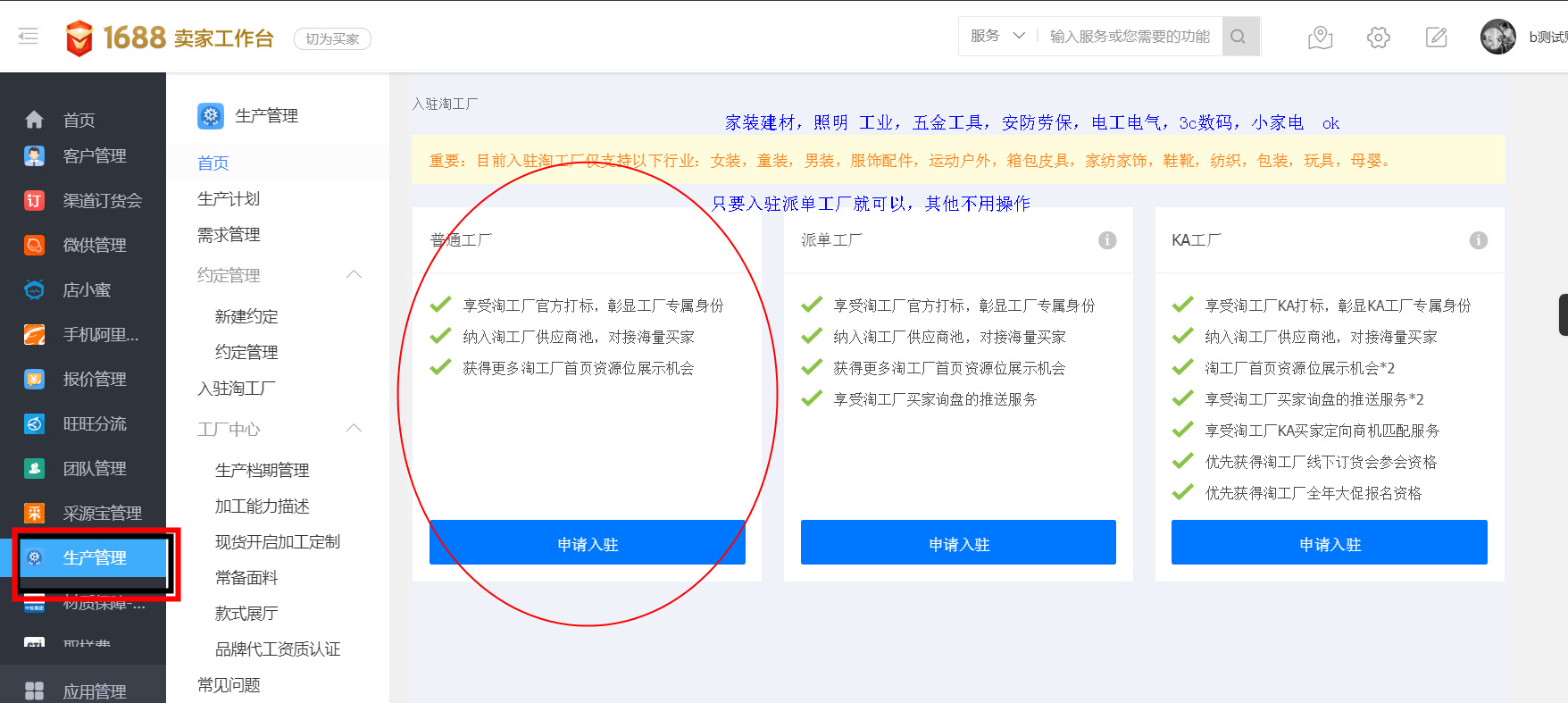Image resolution: width=1568 pixels, height=703 pixels.
Task: Open the user avatar profile
Action: 1497,37
